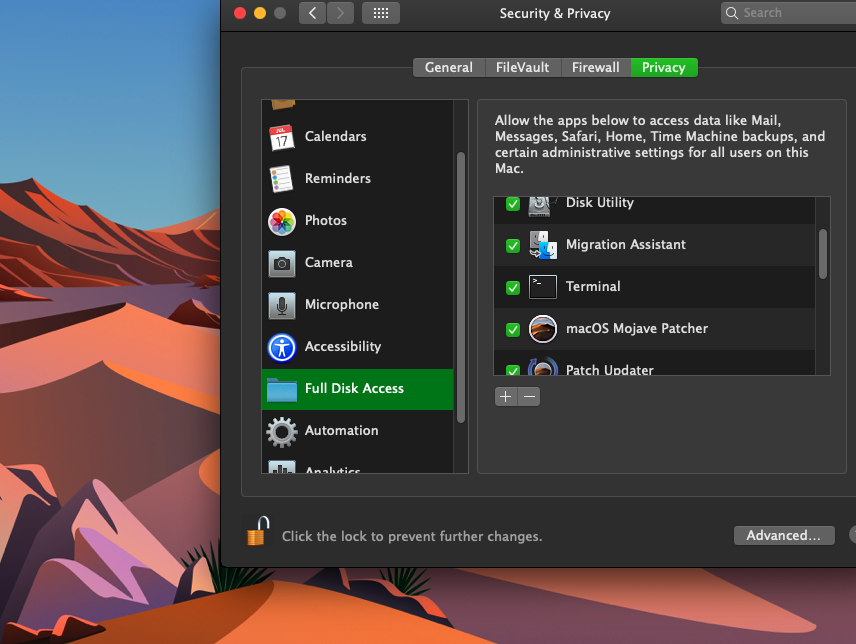Click the Search input field
The height and width of the screenshot is (644, 856).
[788, 13]
